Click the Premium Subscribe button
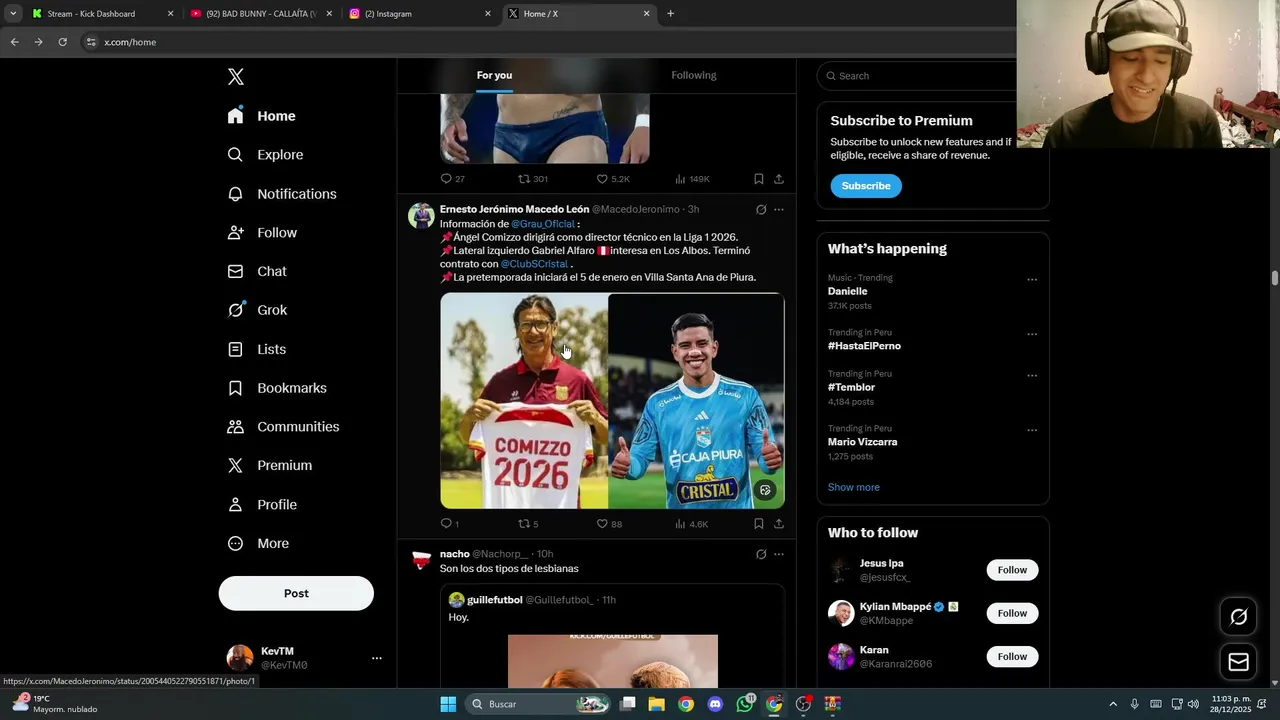Screen dimensions: 1280x720 point(866,186)
